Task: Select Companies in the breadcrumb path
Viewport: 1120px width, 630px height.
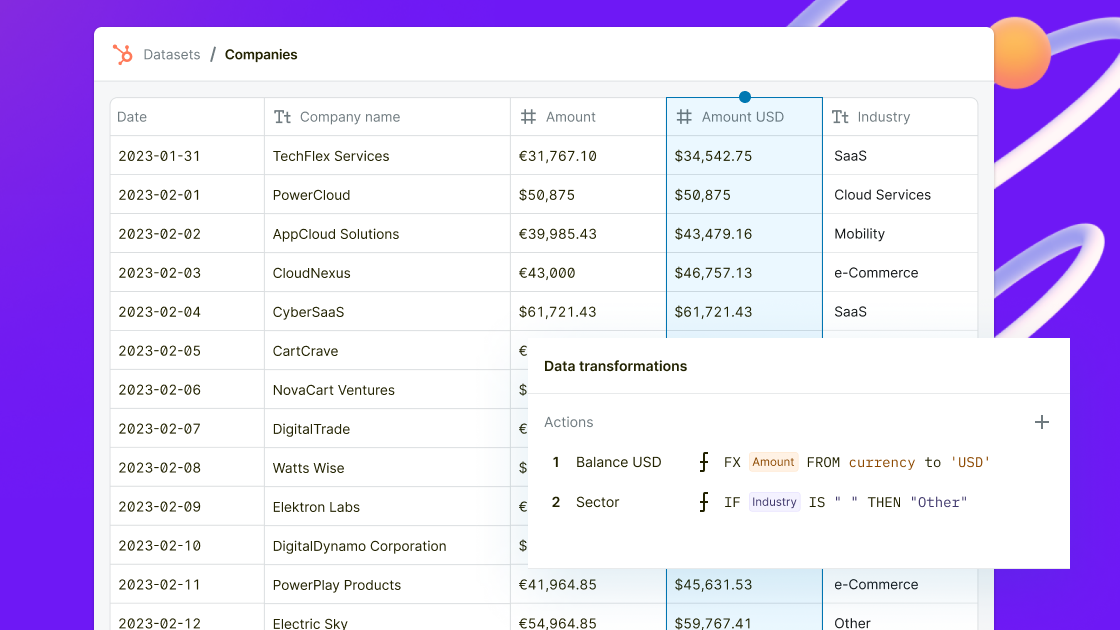Action: tap(261, 54)
